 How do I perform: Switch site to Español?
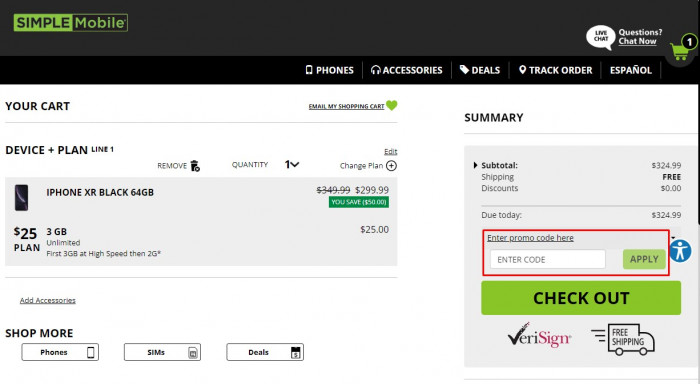point(631,70)
